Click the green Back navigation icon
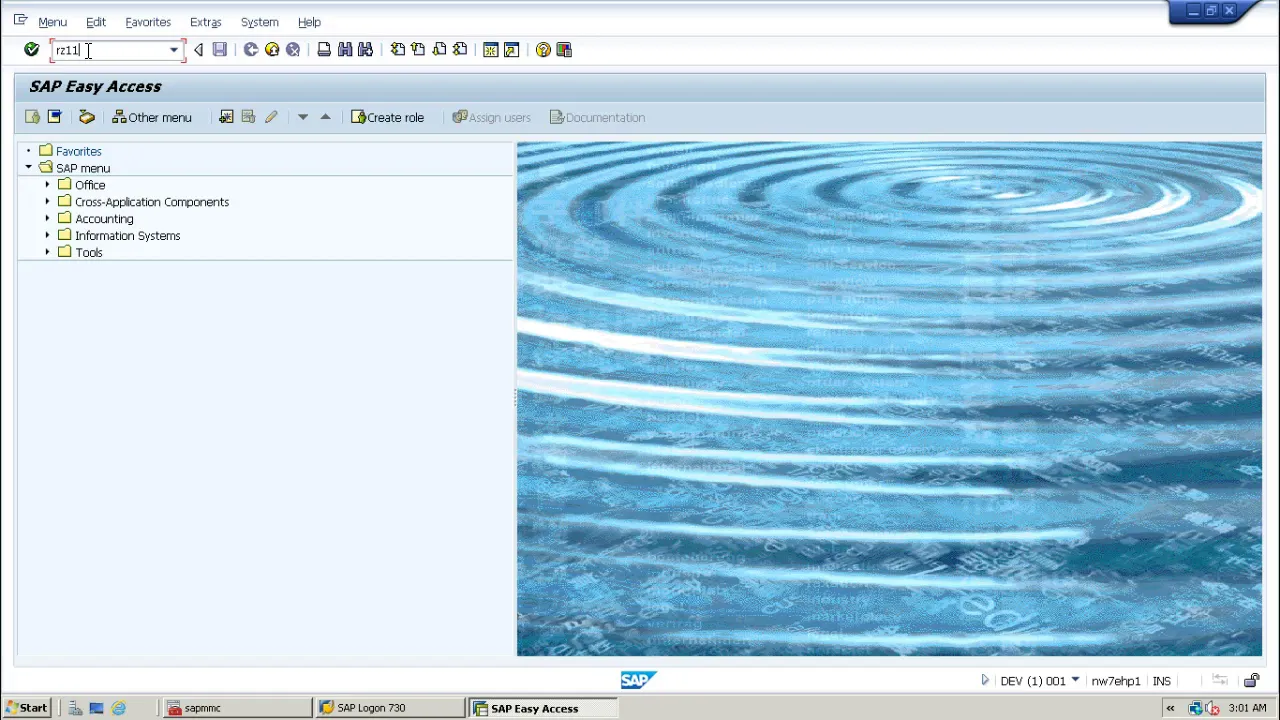Screen dimensions: 1280x720 [x=251, y=49]
